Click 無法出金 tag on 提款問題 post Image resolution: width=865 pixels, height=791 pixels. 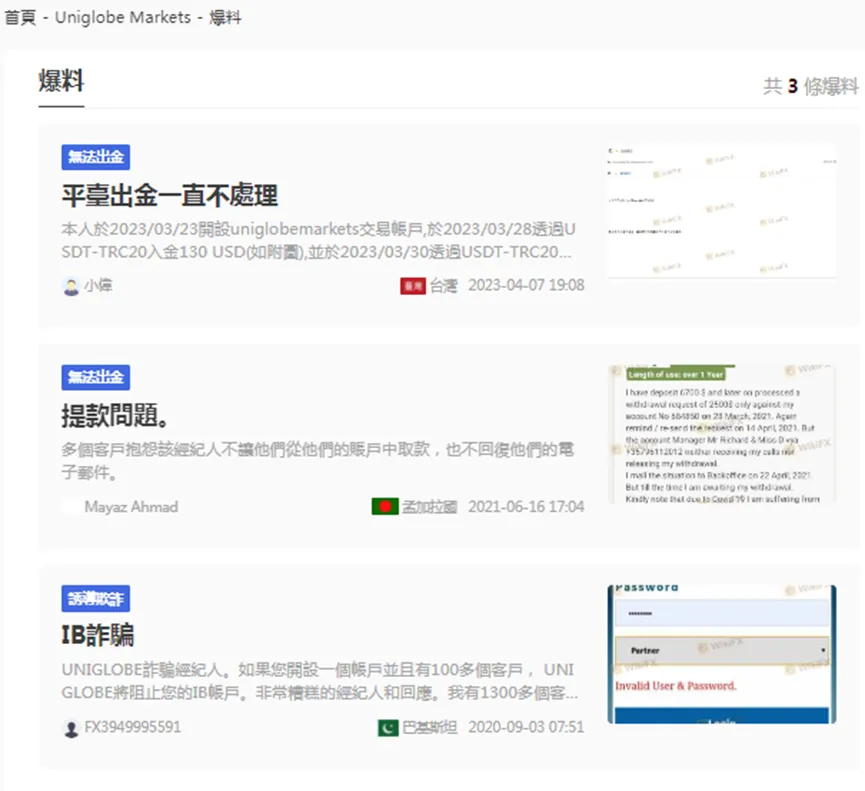pos(95,377)
